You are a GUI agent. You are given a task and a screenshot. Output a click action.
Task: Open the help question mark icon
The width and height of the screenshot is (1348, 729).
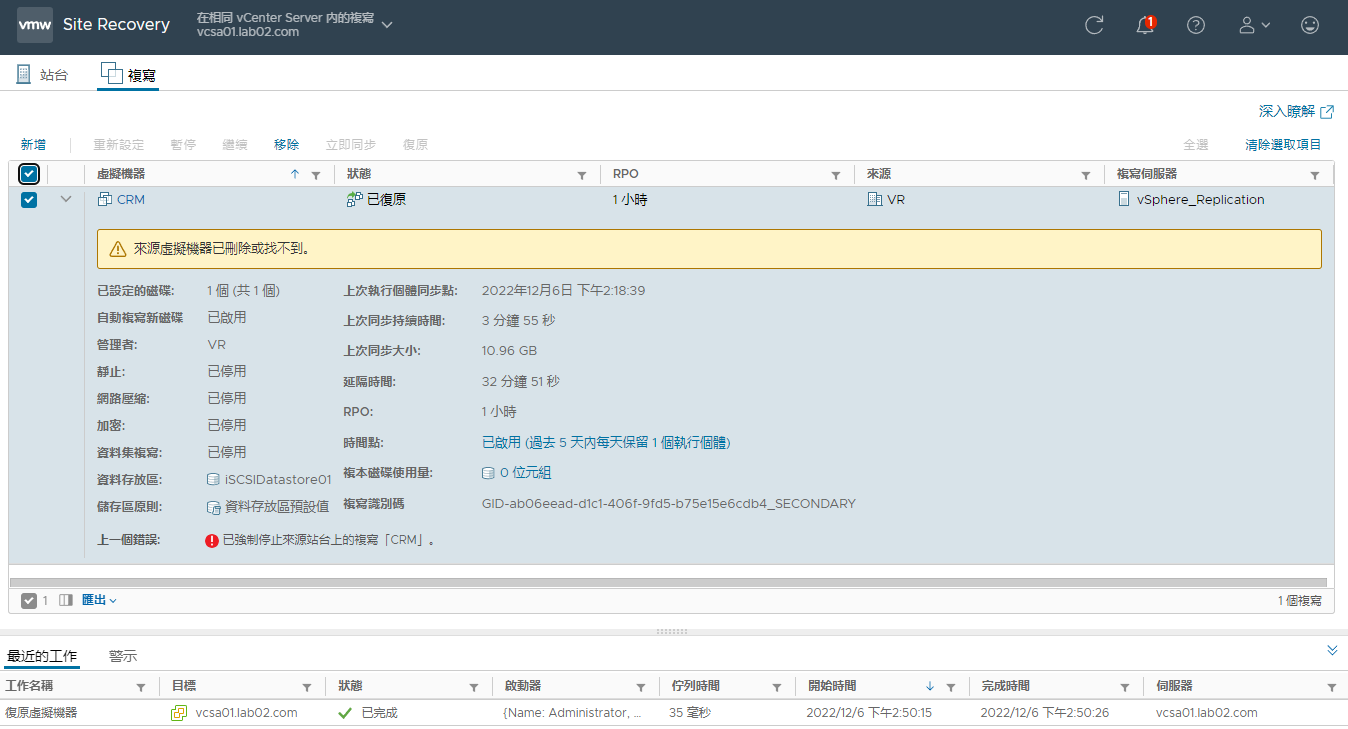click(x=1196, y=25)
